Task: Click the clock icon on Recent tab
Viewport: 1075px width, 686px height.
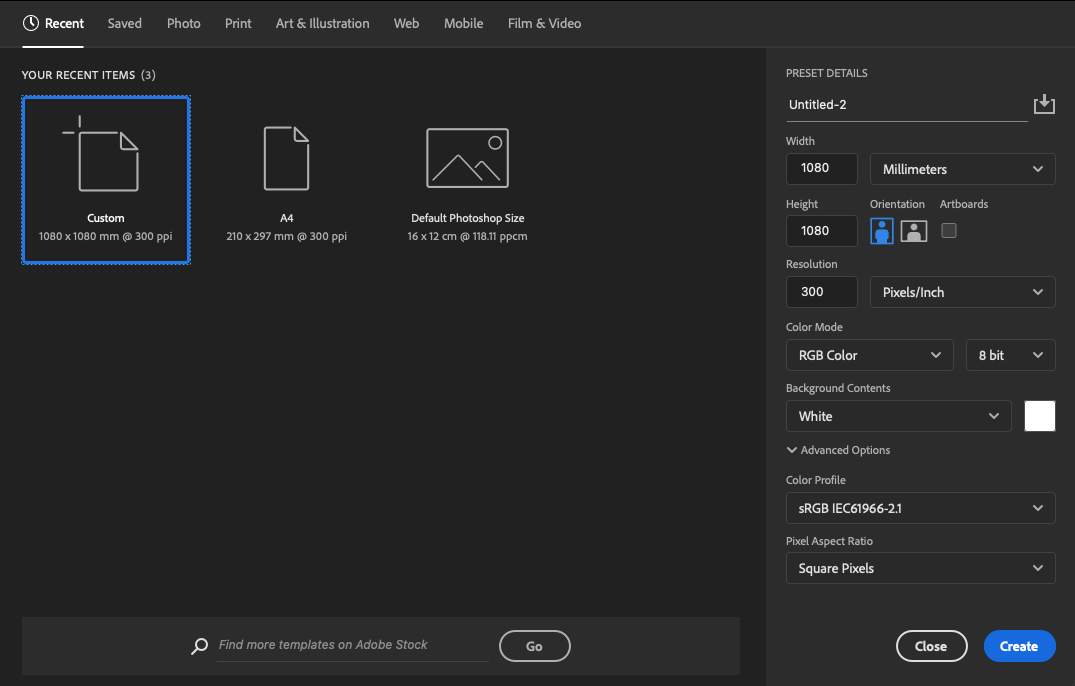Action: point(31,23)
